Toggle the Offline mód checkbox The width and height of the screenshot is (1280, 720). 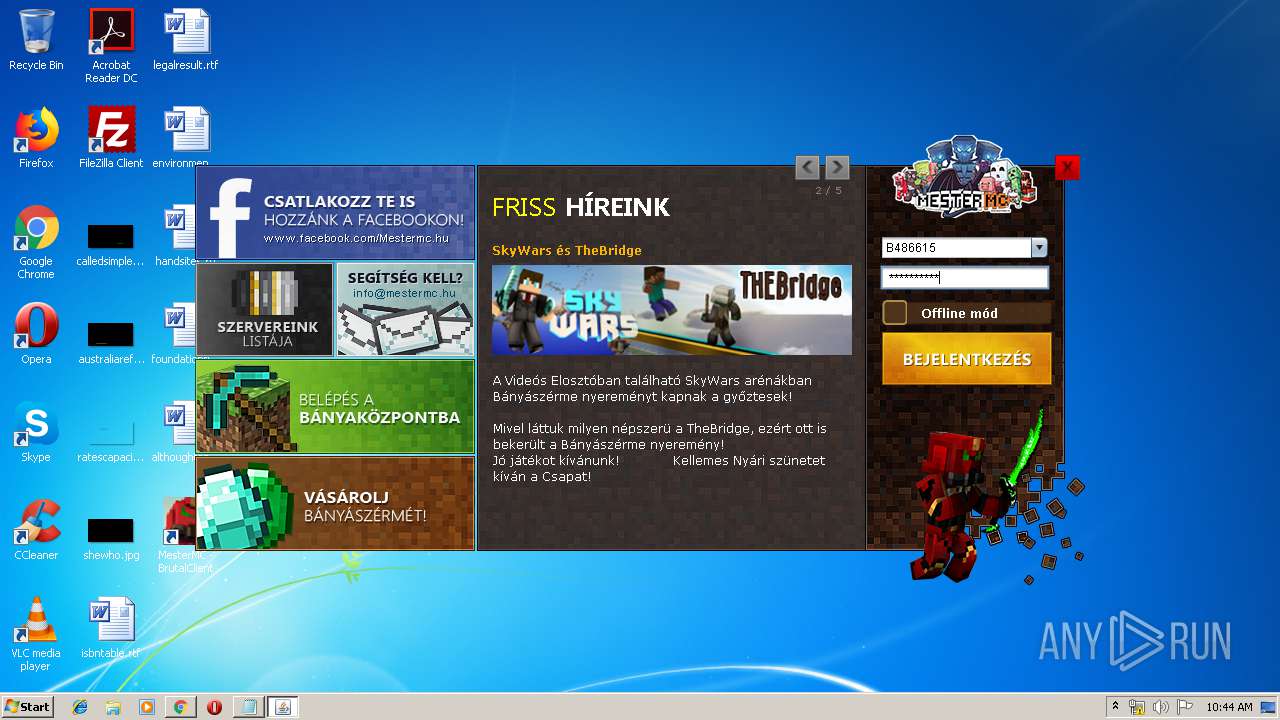tap(895, 313)
